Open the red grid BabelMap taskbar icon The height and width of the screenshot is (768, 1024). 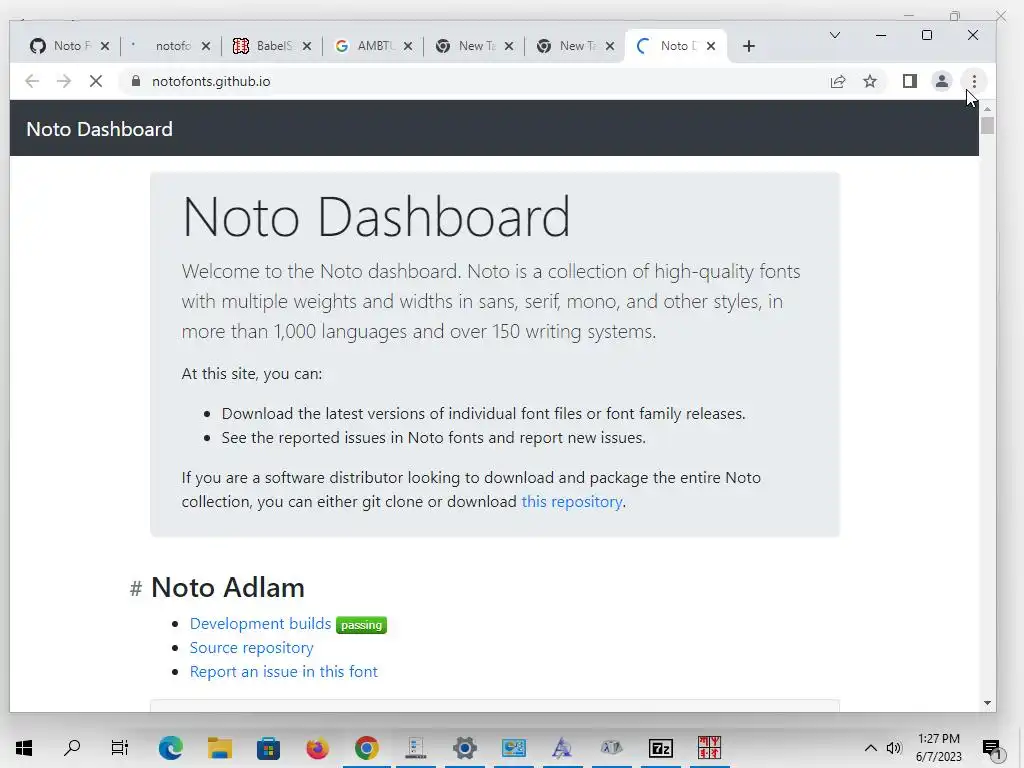pyautogui.click(x=709, y=748)
